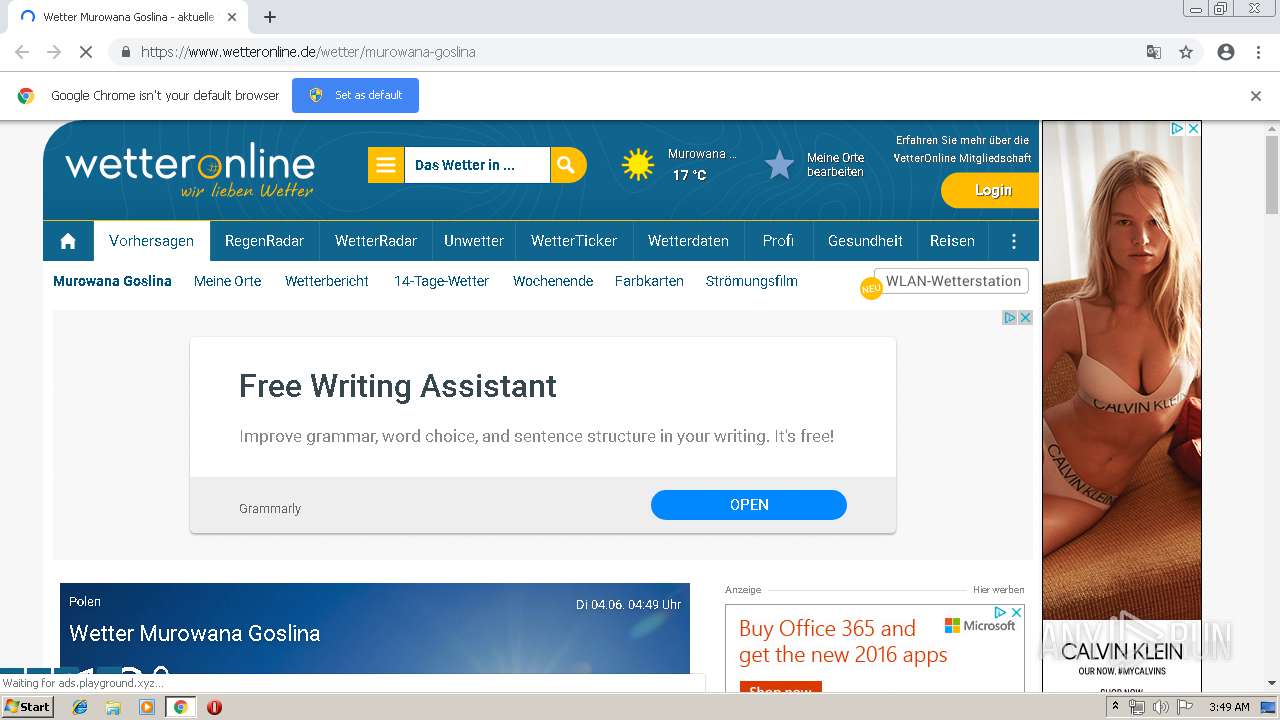Click the volume speaker icon in system tray
This screenshot has height=720, width=1280.
(1160, 707)
